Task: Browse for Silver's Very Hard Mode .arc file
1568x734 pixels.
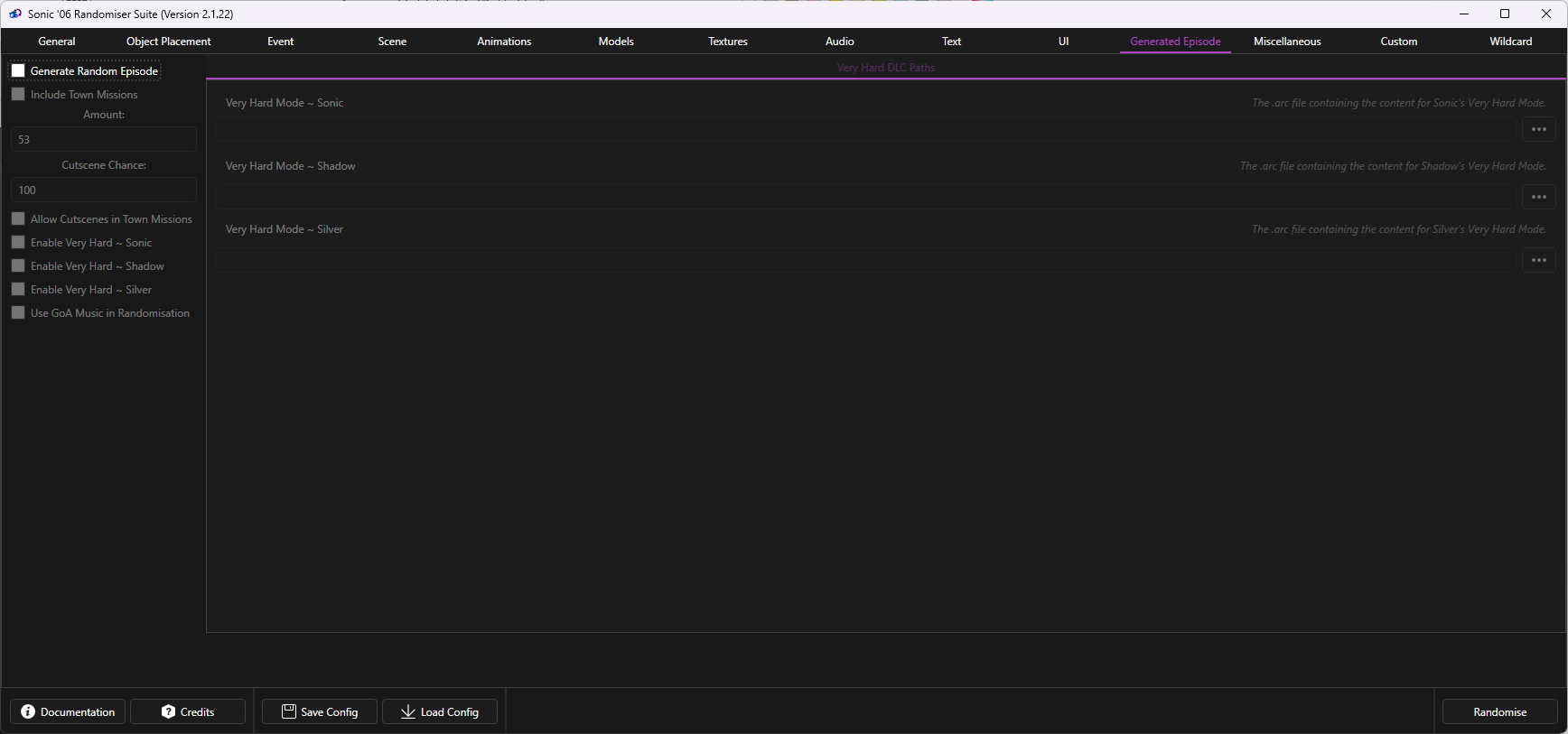Action: (x=1539, y=260)
